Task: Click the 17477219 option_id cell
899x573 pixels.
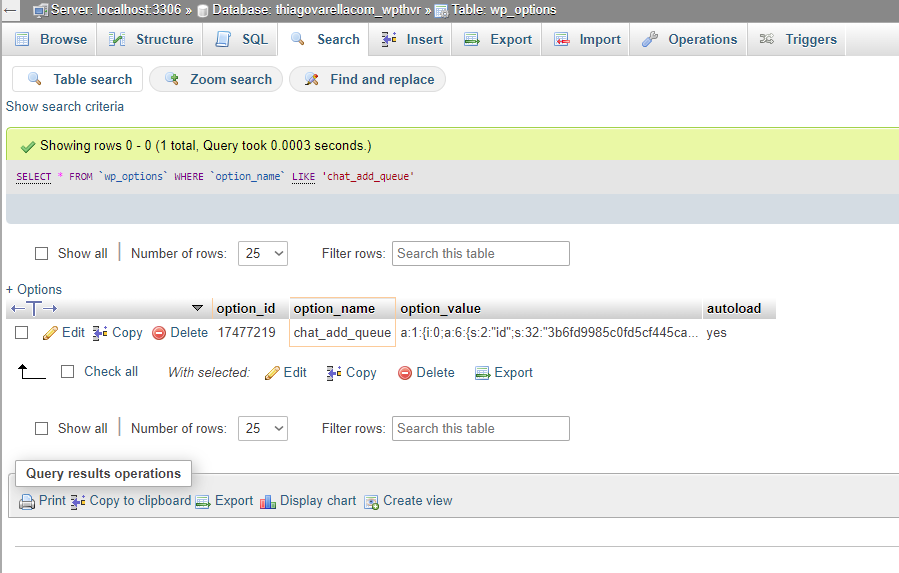Action: click(x=247, y=333)
